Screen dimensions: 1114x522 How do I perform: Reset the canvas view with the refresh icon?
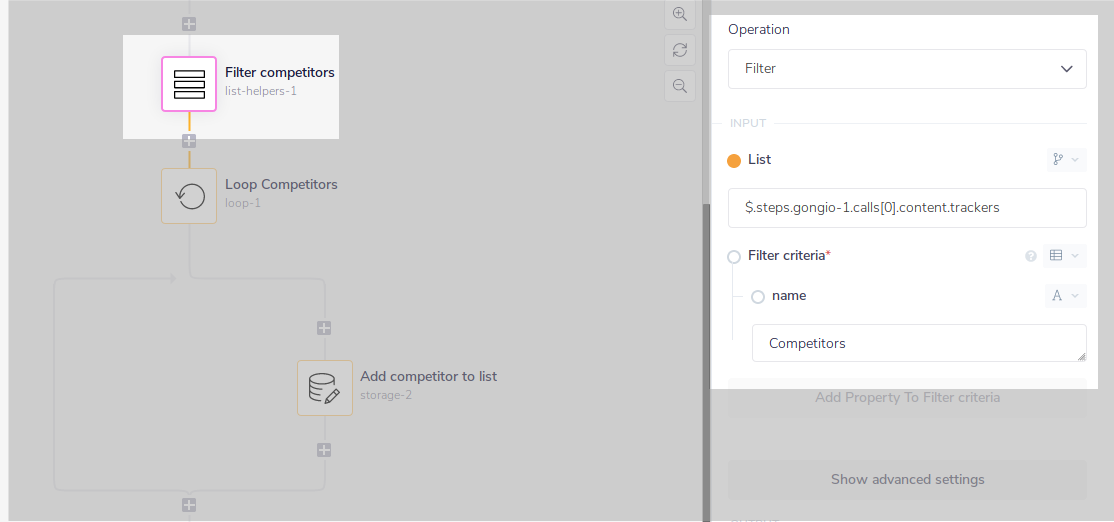pyautogui.click(x=680, y=50)
